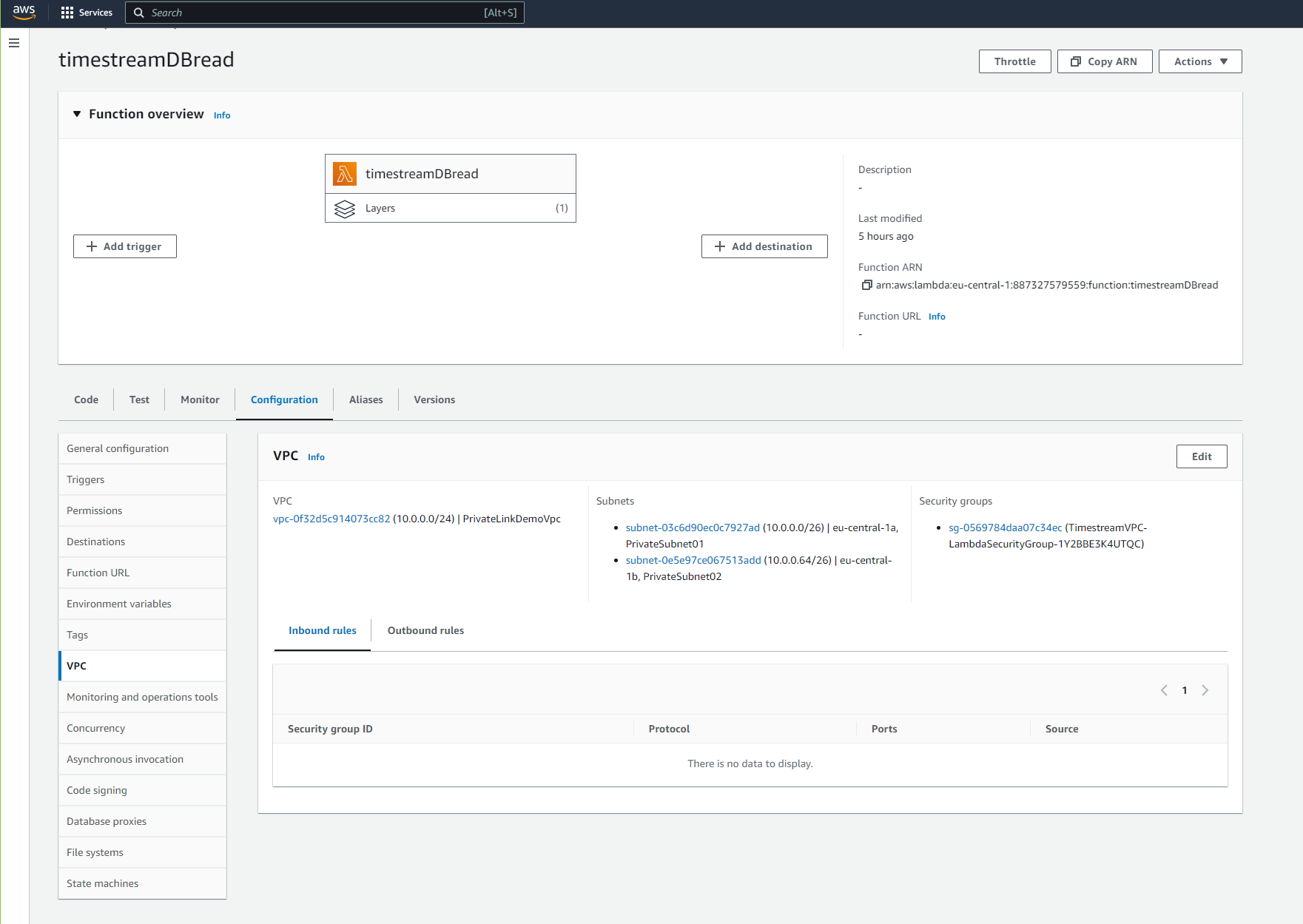
Task: Open the Aliases tab
Action: pyautogui.click(x=366, y=399)
